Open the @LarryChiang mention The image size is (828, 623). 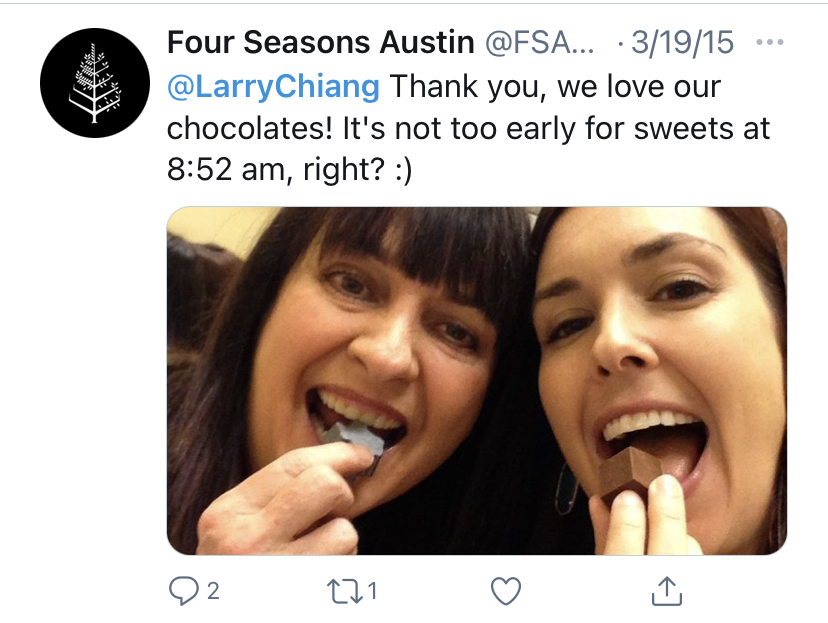(272, 86)
